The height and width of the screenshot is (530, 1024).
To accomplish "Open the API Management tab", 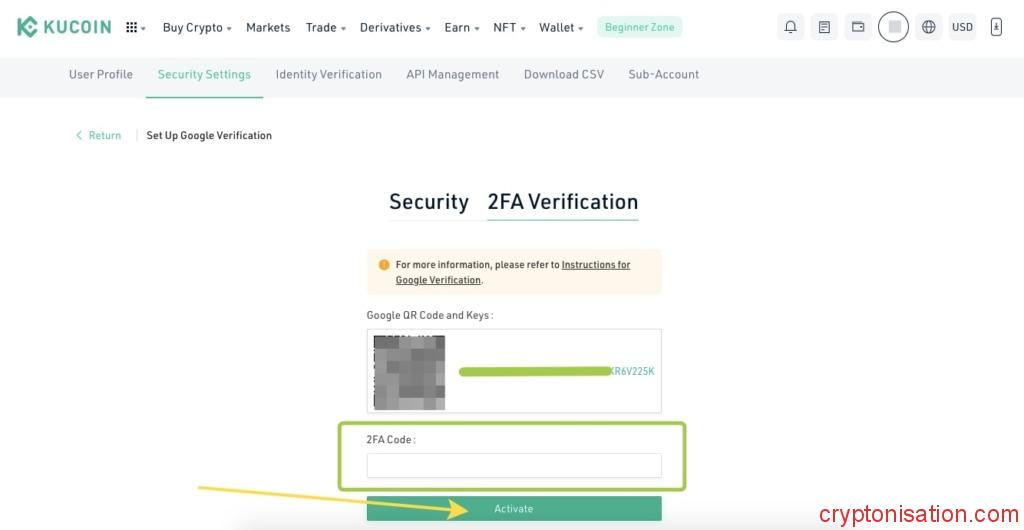I will pos(452,74).
